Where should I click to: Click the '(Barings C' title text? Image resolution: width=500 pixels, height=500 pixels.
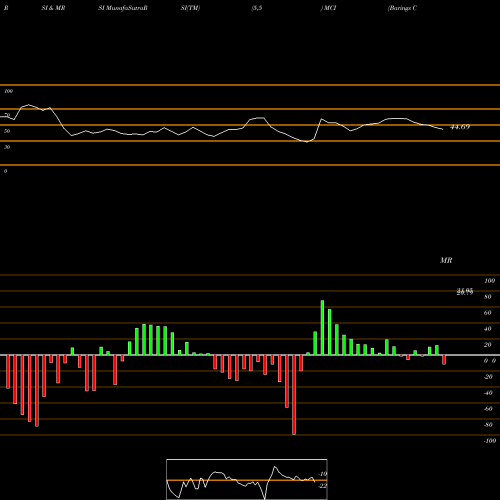coord(402,8)
